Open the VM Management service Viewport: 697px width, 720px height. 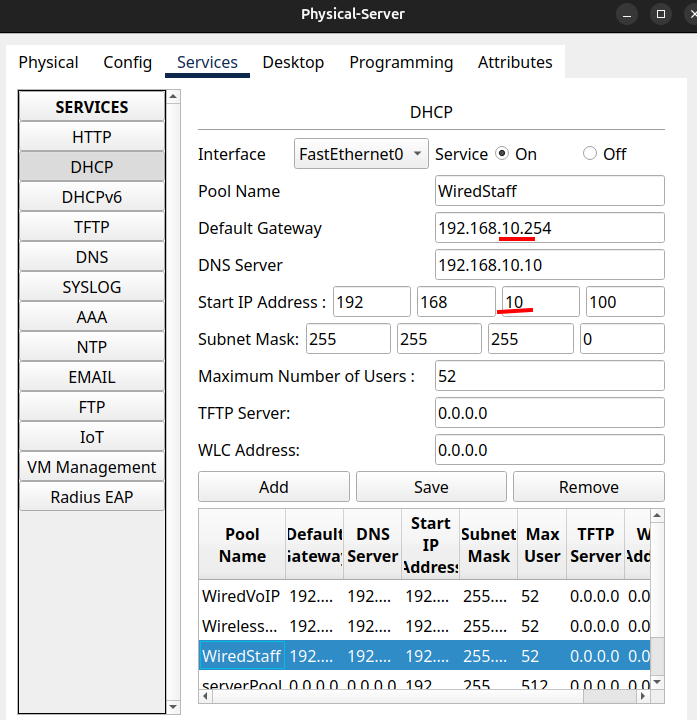click(x=92, y=467)
